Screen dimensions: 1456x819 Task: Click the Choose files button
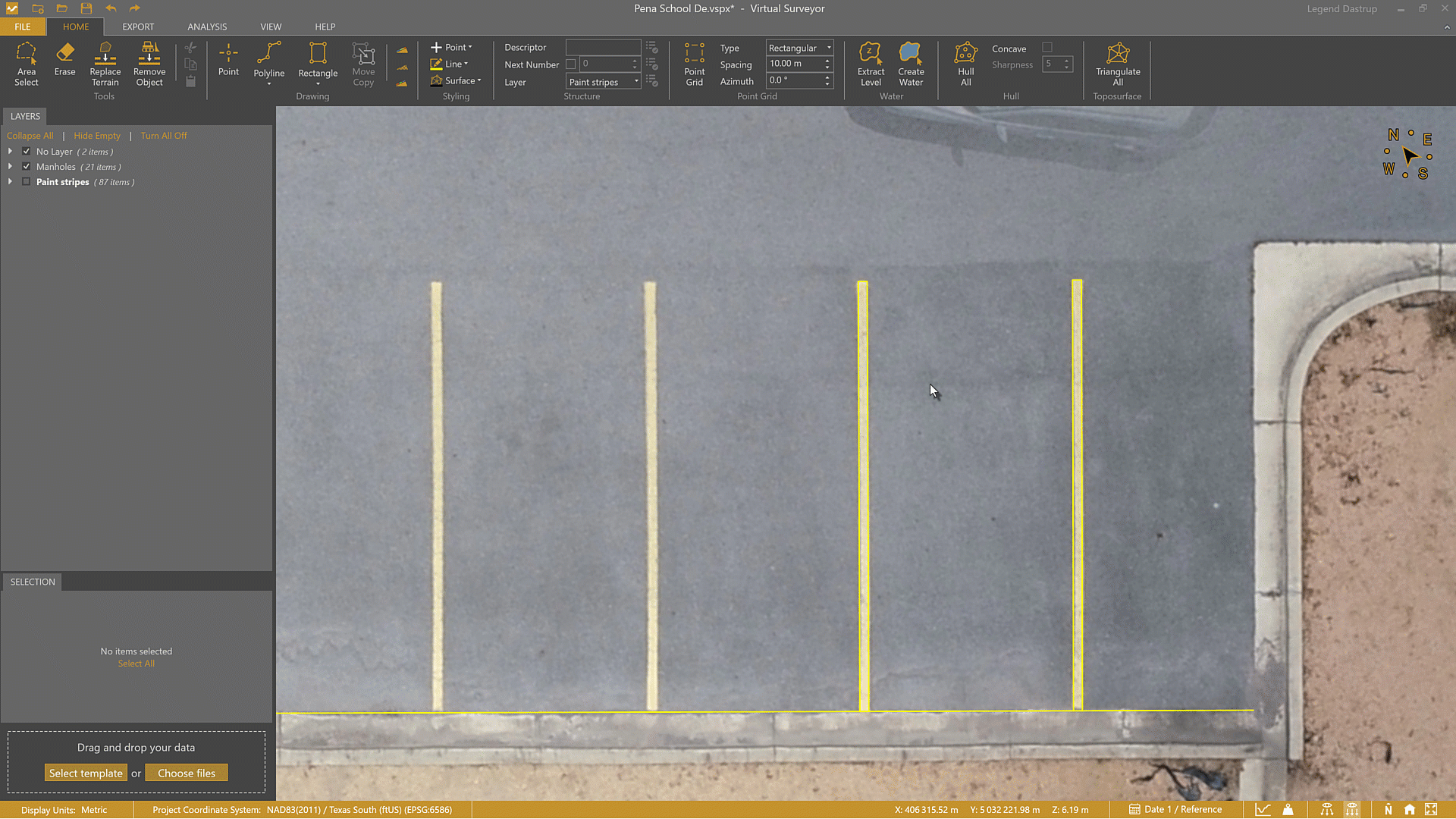pos(187,772)
